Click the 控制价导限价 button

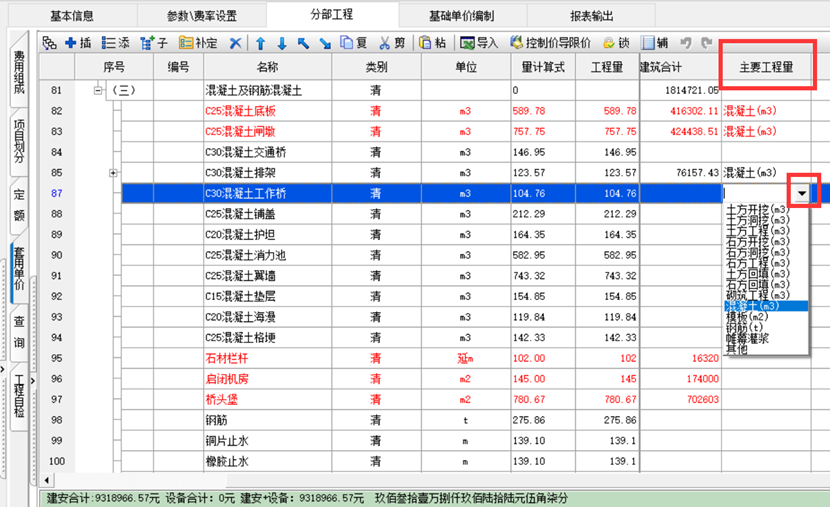550,43
